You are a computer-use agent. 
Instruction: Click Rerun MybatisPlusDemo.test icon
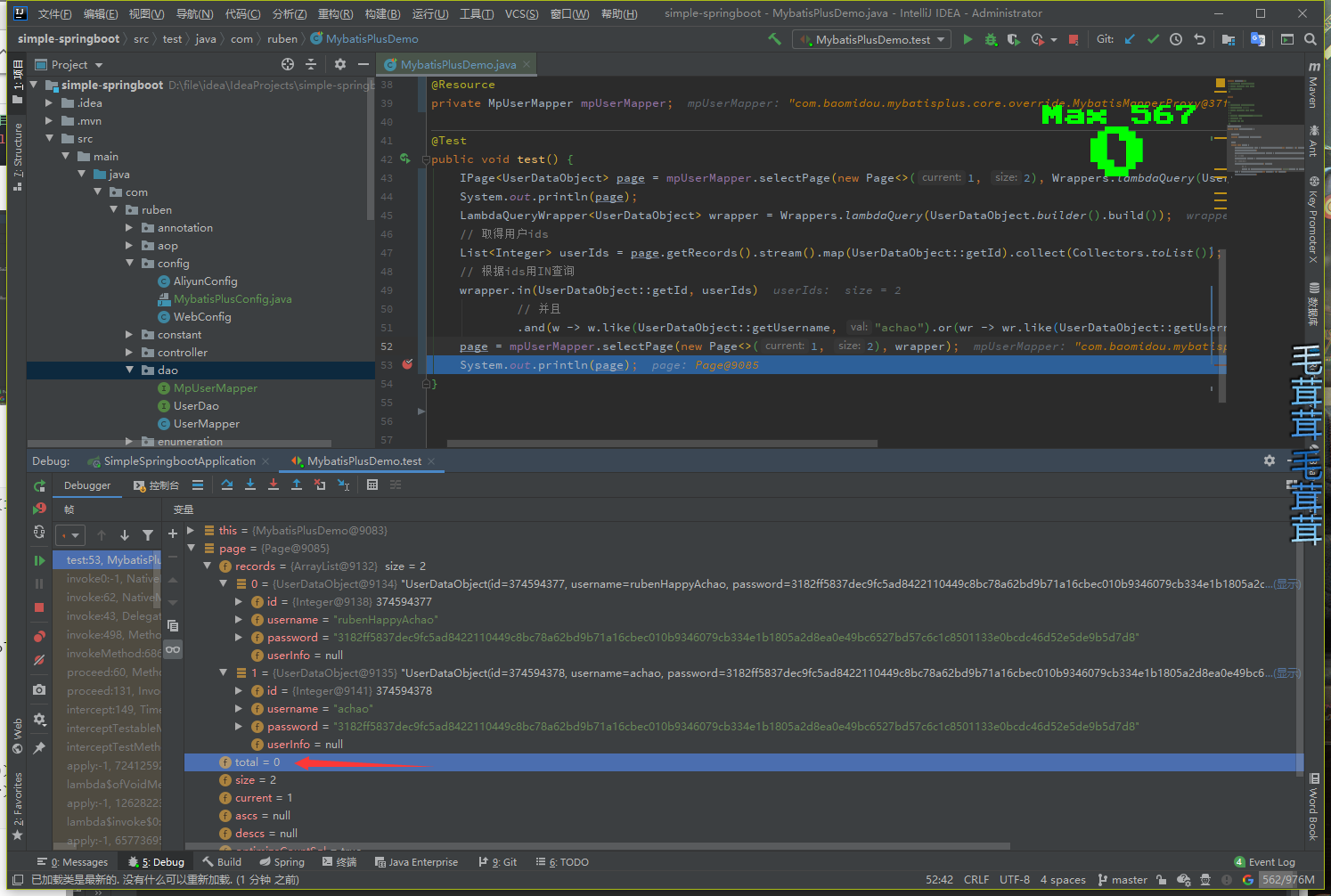click(x=39, y=486)
